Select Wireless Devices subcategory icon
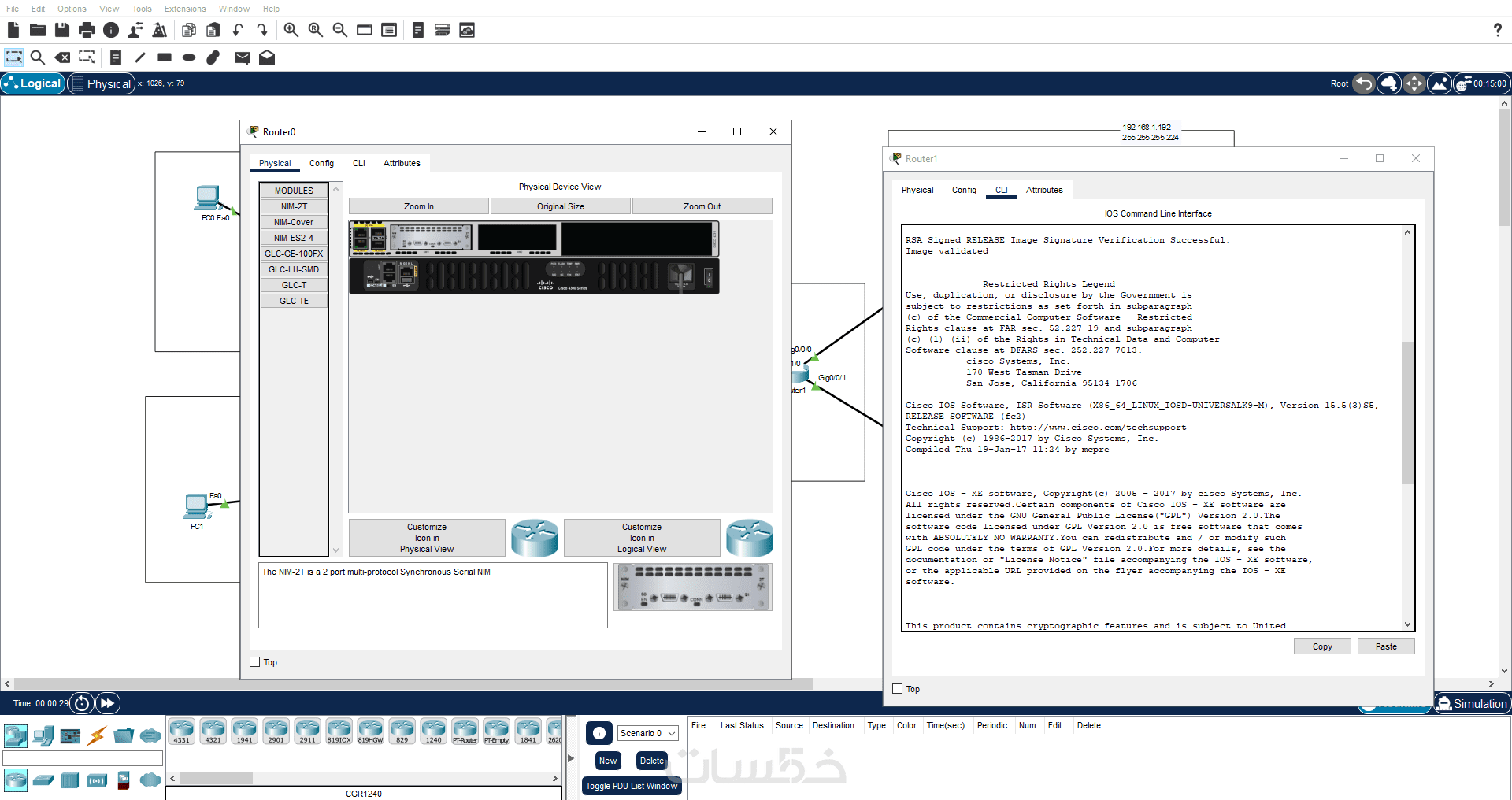This screenshot has height=800, width=1512. [x=97, y=780]
